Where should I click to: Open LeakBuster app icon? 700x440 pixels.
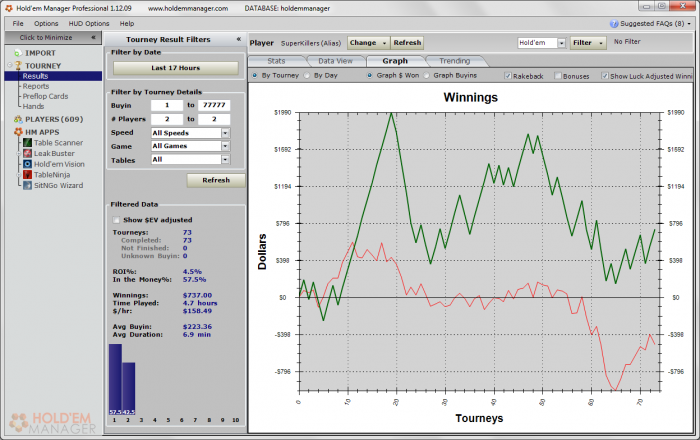click(28, 154)
